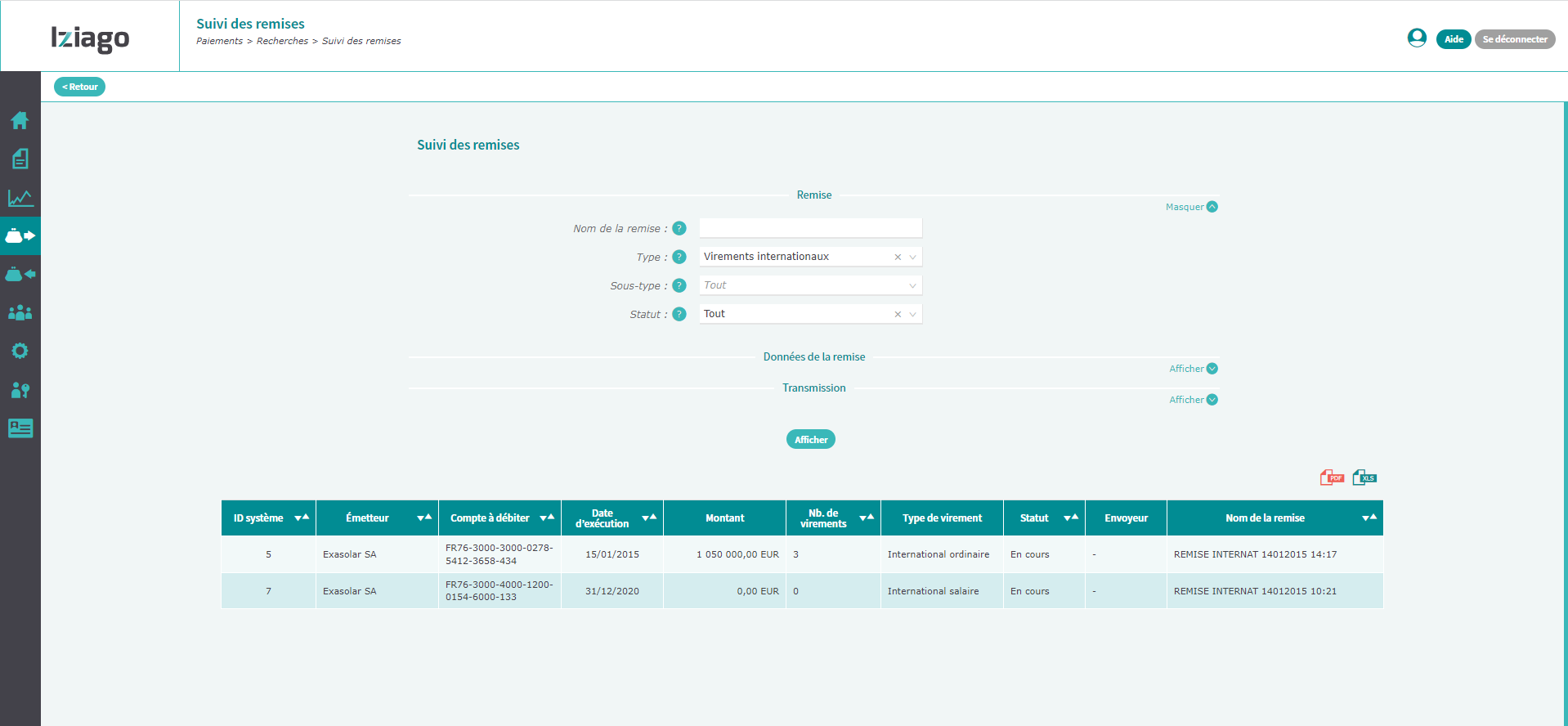1568x726 pixels.
Task: Focus the Nom de la remise field
Action: pyautogui.click(x=810, y=228)
